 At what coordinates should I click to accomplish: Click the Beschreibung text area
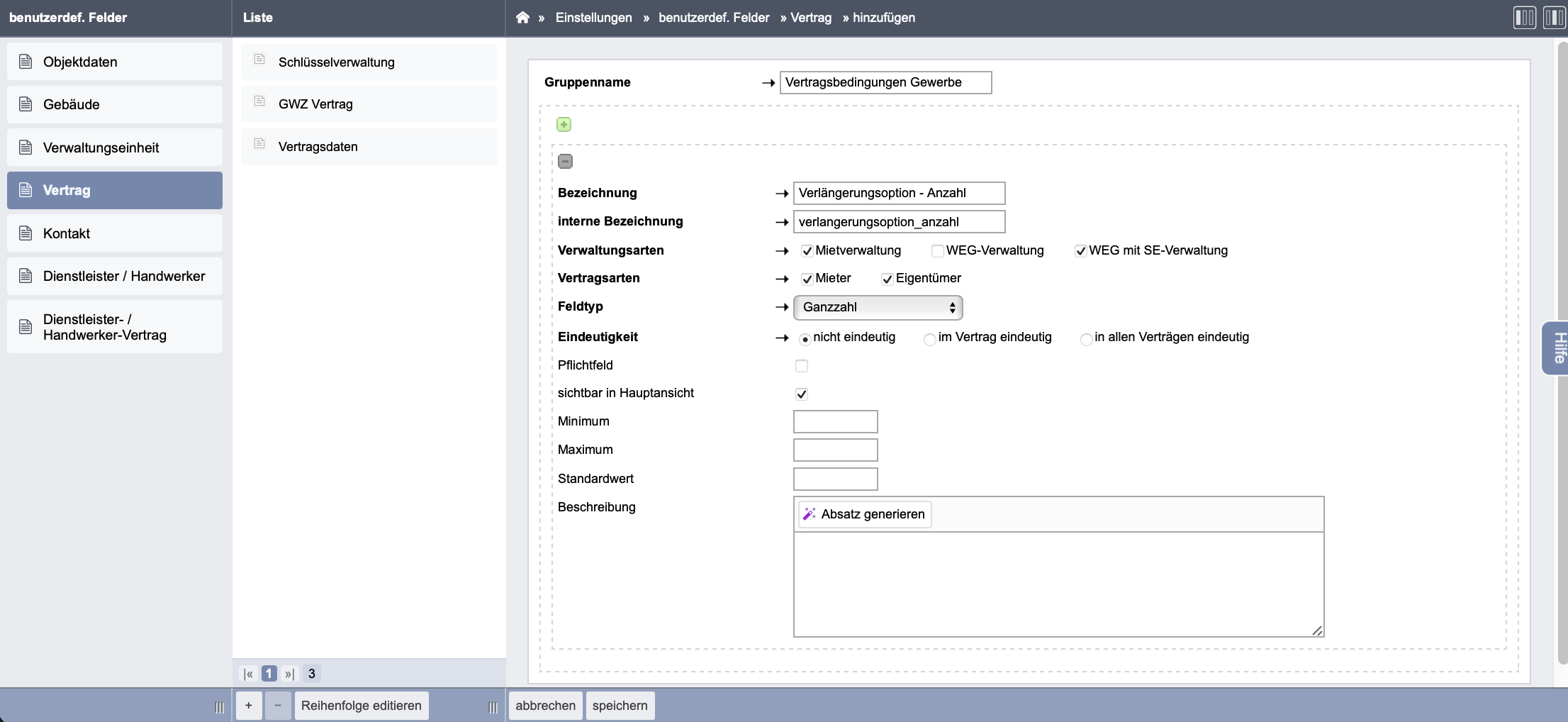(x=1058, y=584)
